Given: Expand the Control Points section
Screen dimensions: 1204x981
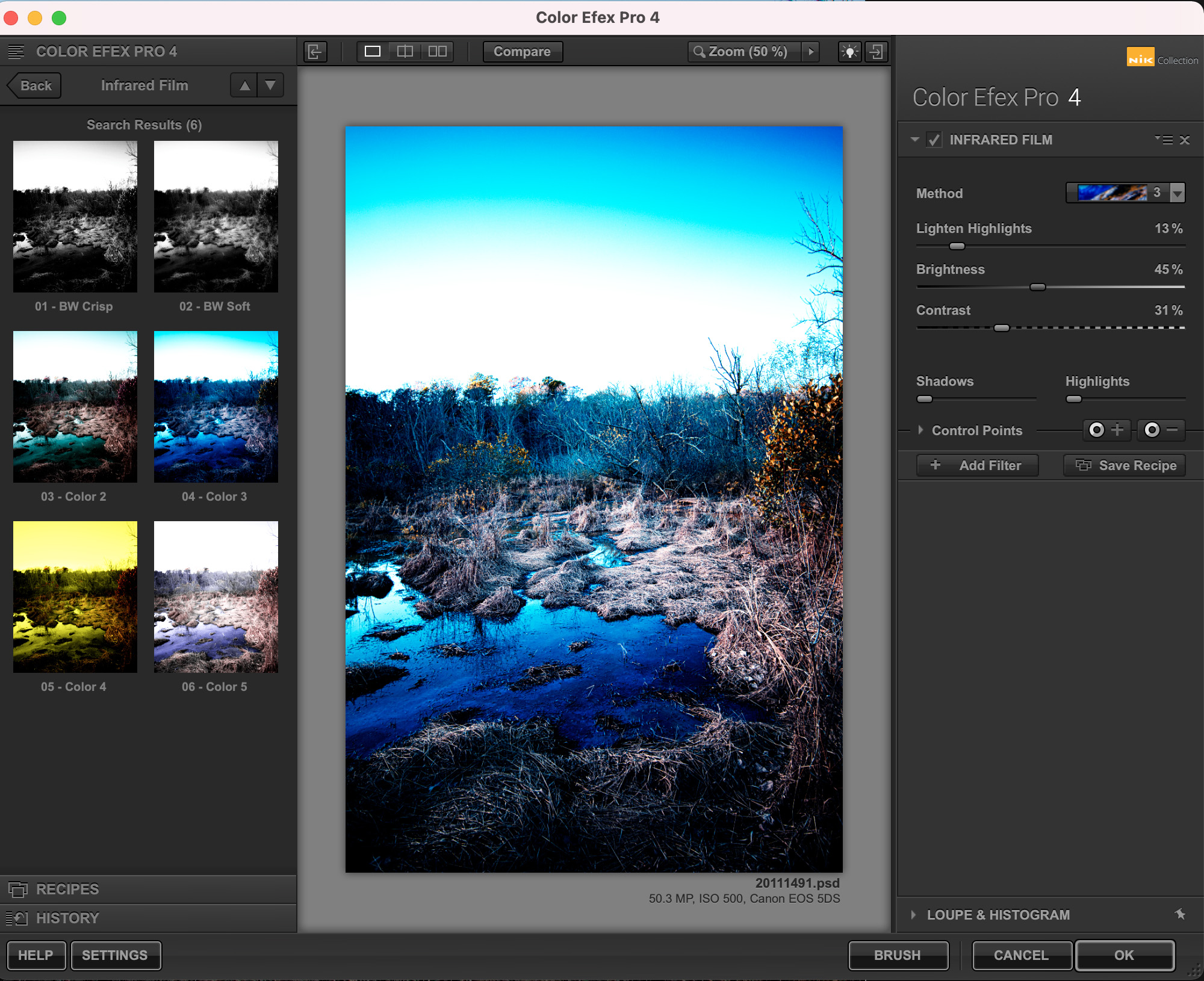Looking at the screenshot, I should (920, 430).
